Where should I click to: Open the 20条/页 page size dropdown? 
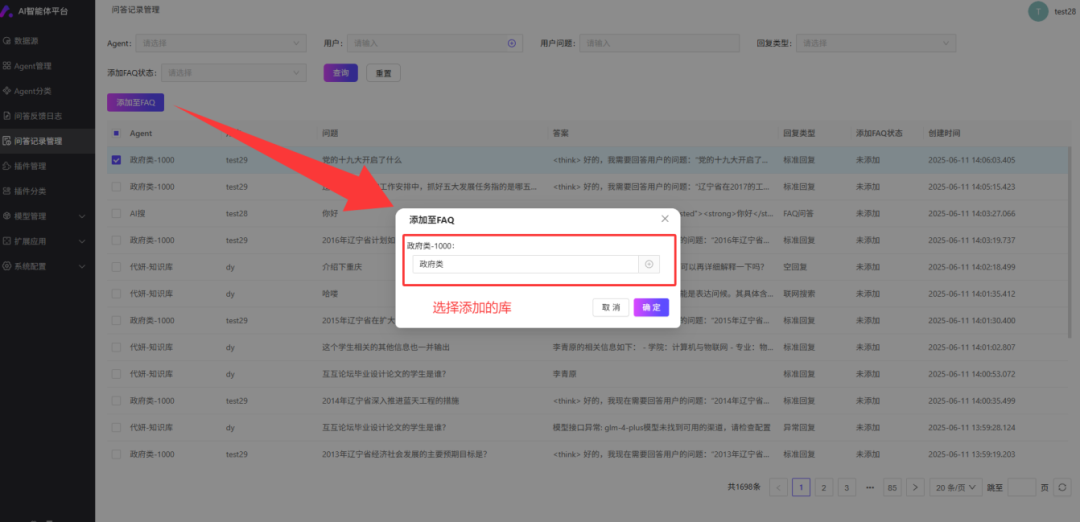956,487
